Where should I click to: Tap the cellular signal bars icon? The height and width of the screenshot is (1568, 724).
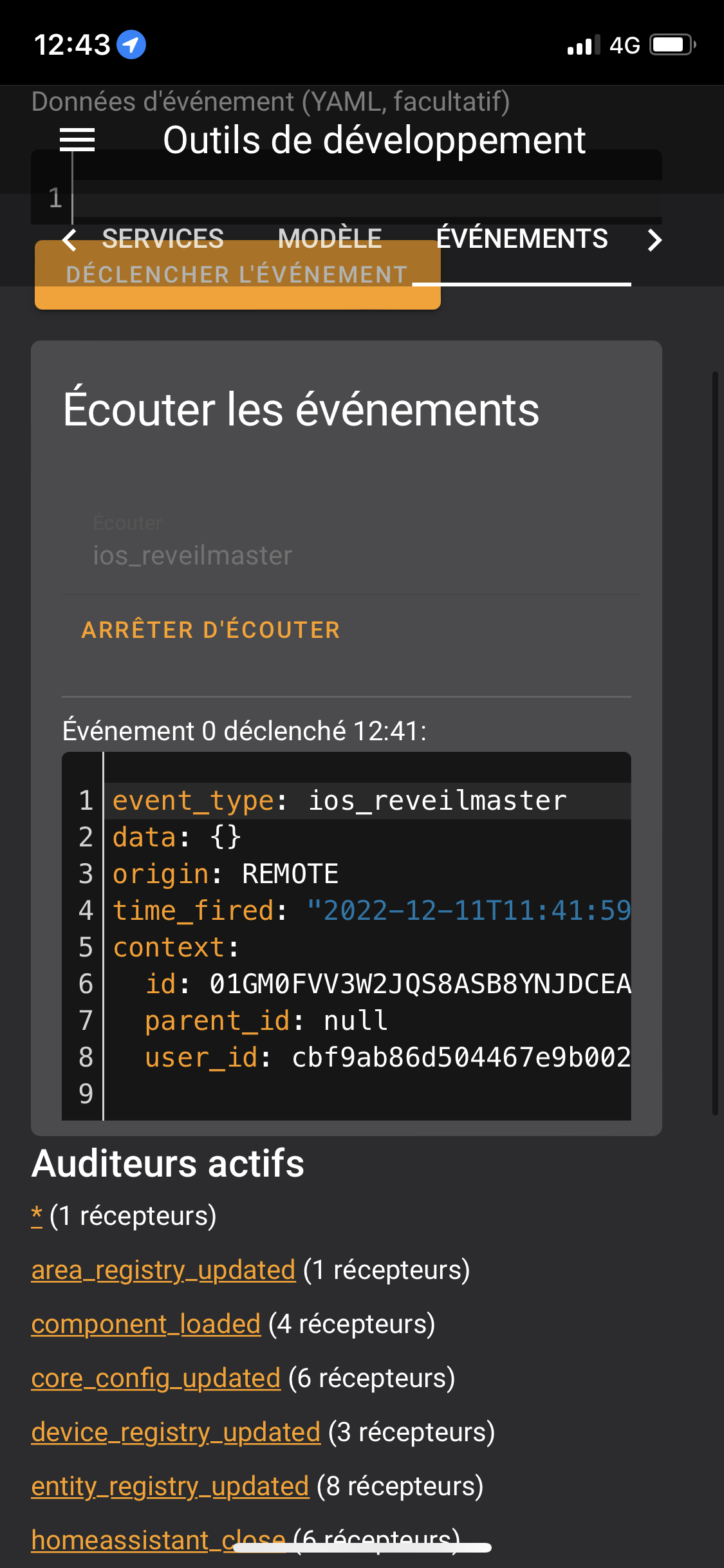(x=583, y=45)
